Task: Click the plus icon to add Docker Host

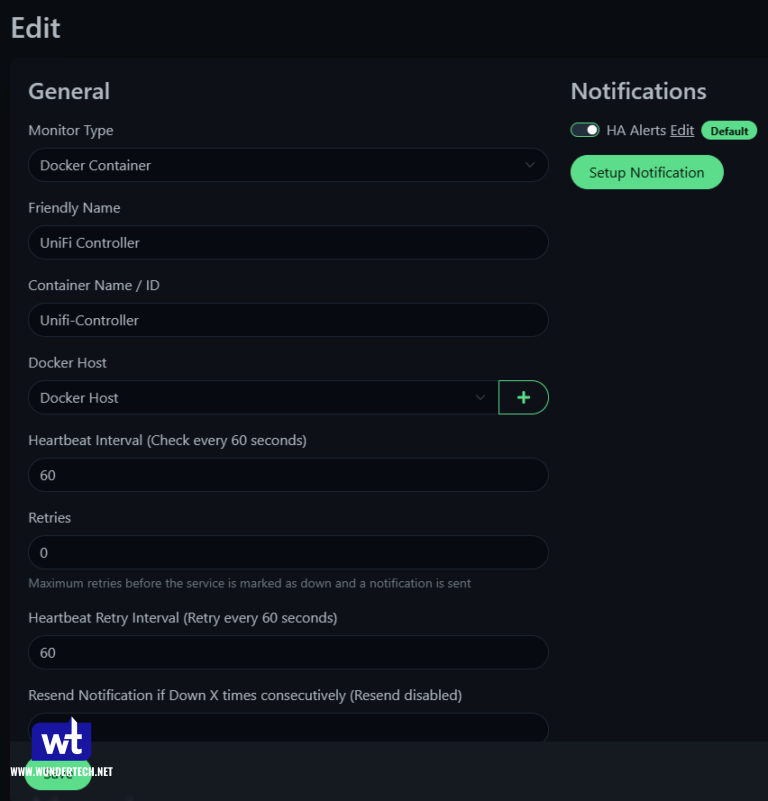Action: pyautogui.click(x=523, y=397)
